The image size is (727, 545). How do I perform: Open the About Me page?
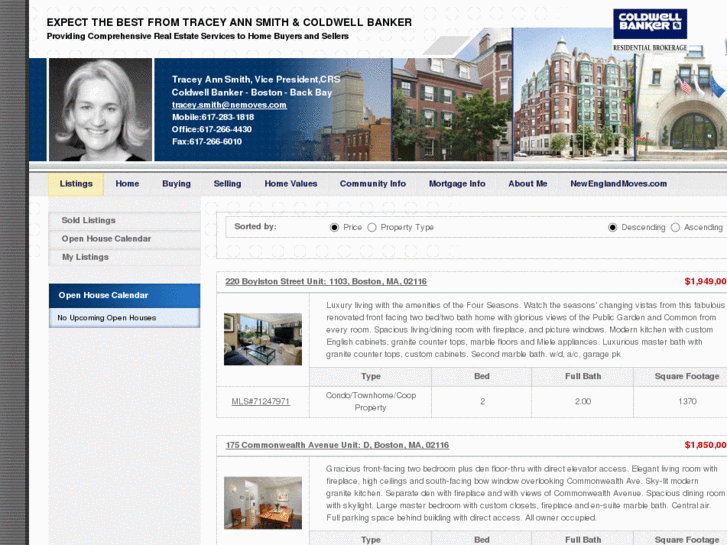tap(528, 184)
